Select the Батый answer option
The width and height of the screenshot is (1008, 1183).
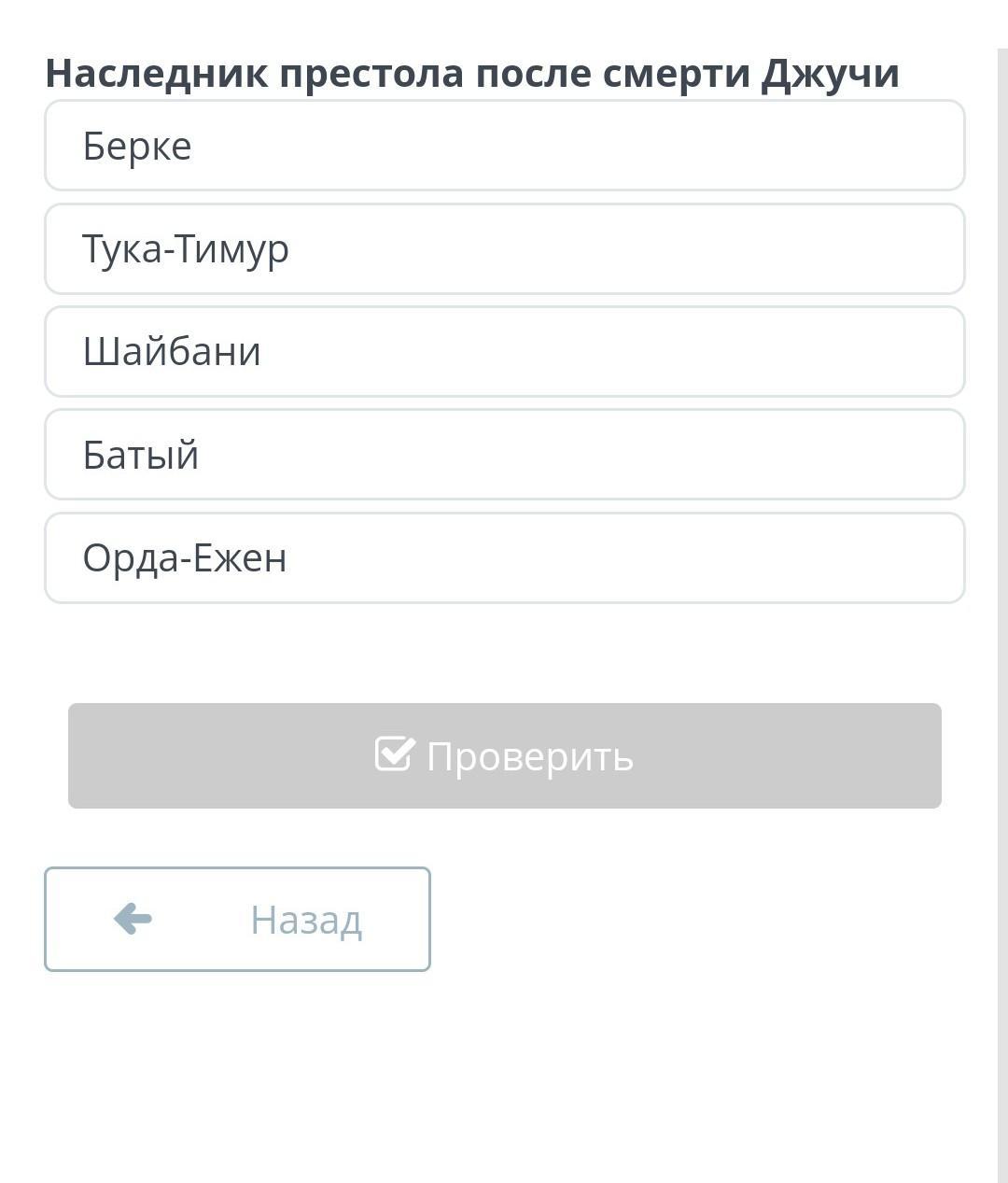point(504,455)
